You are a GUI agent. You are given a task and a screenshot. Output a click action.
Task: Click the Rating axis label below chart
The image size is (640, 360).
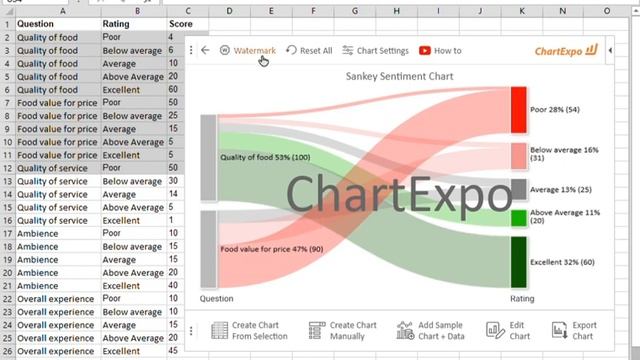[522, 298]
